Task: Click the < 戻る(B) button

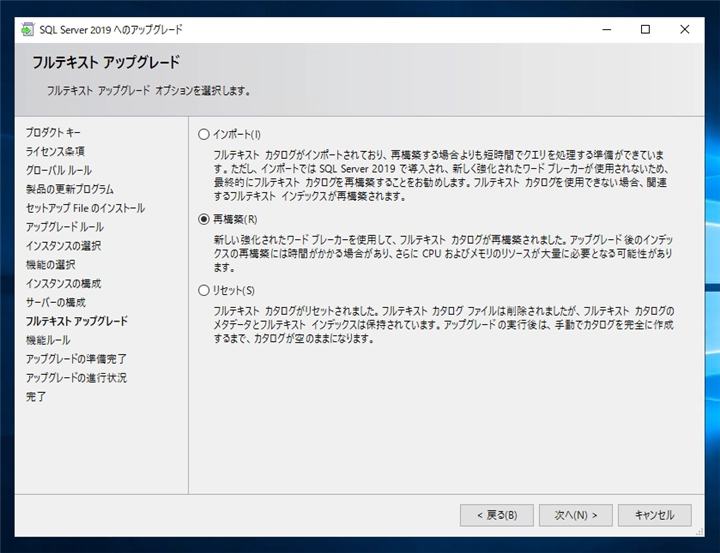Action: click(x=497, y=515)
